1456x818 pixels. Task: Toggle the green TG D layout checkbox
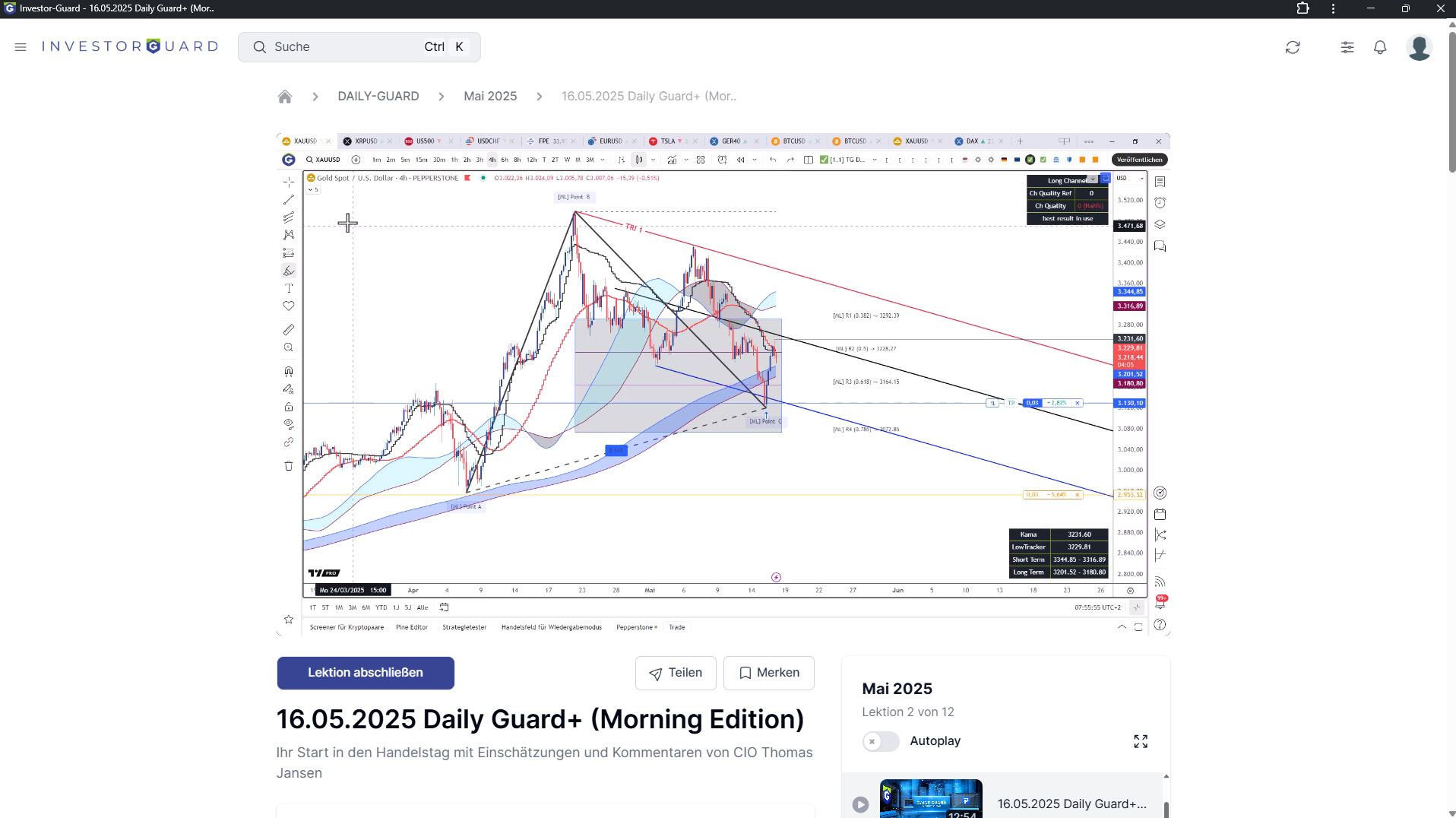click(824, 160)
